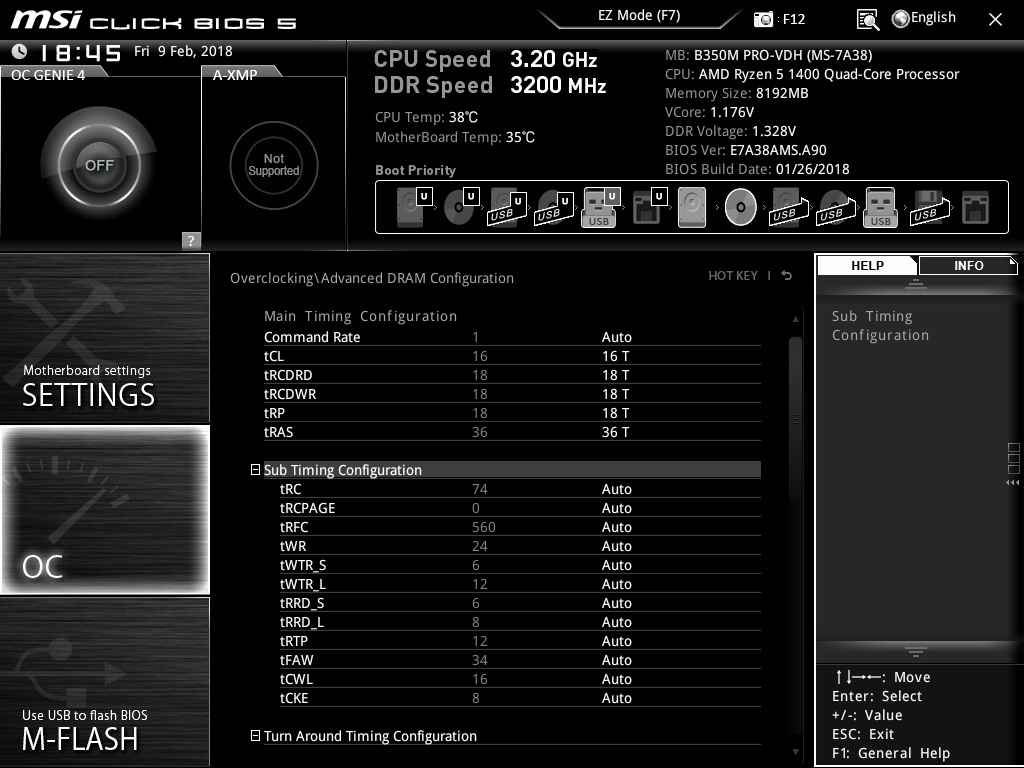Screen dimensions: 1024x768
Task: Select UEFI USB key boot icon
Action: pyautogui.click(x=600, y=207)
